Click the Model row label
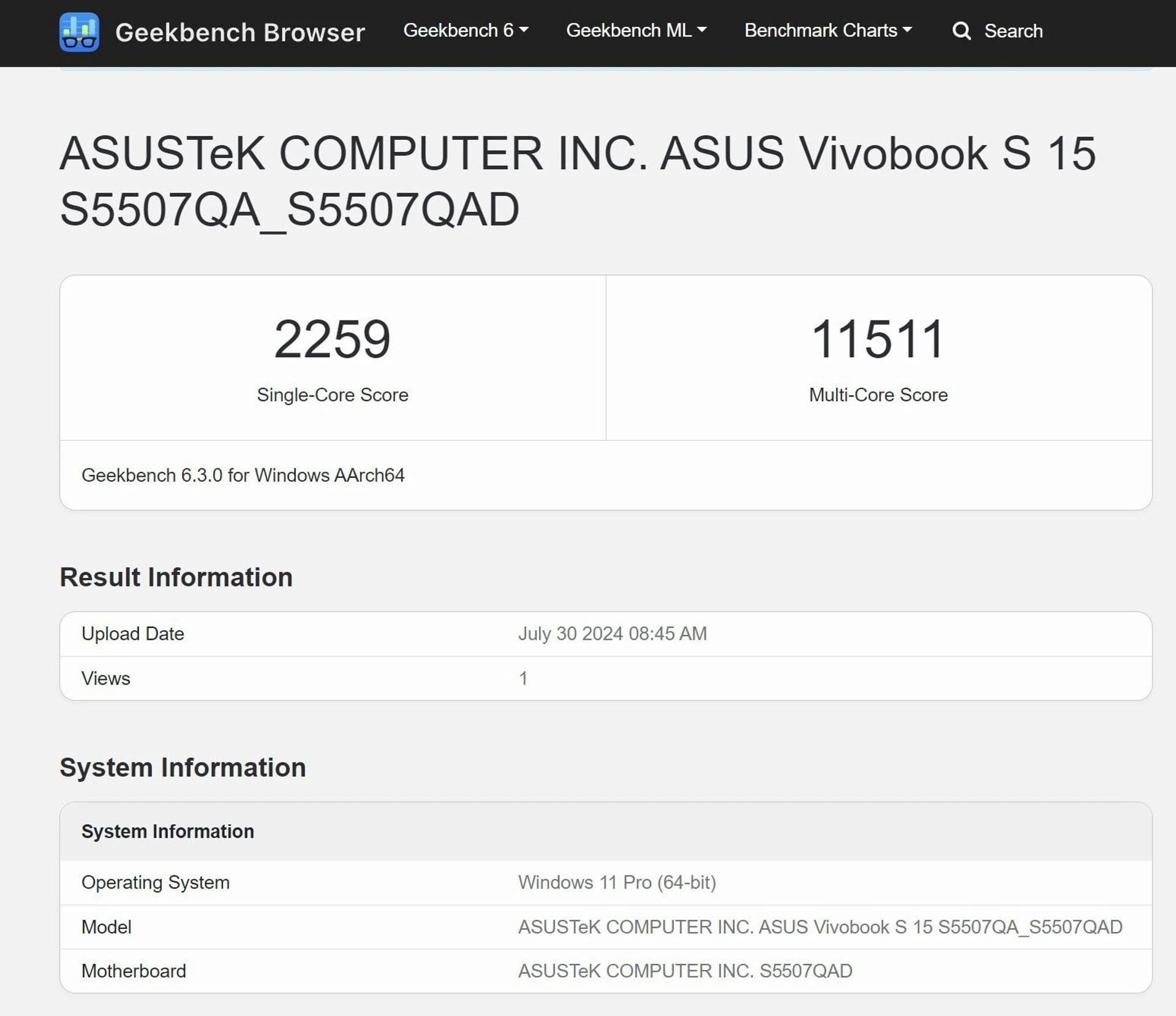 tap(107, 927)
